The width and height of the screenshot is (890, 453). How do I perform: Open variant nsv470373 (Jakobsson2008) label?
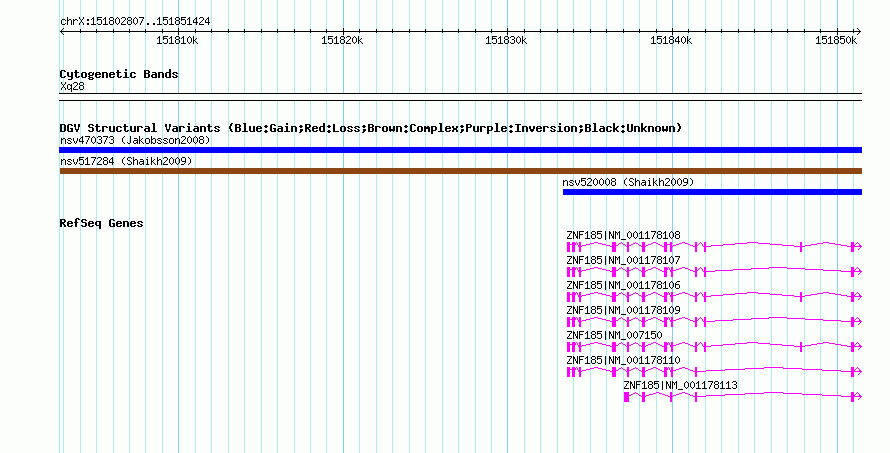(135, 140)
